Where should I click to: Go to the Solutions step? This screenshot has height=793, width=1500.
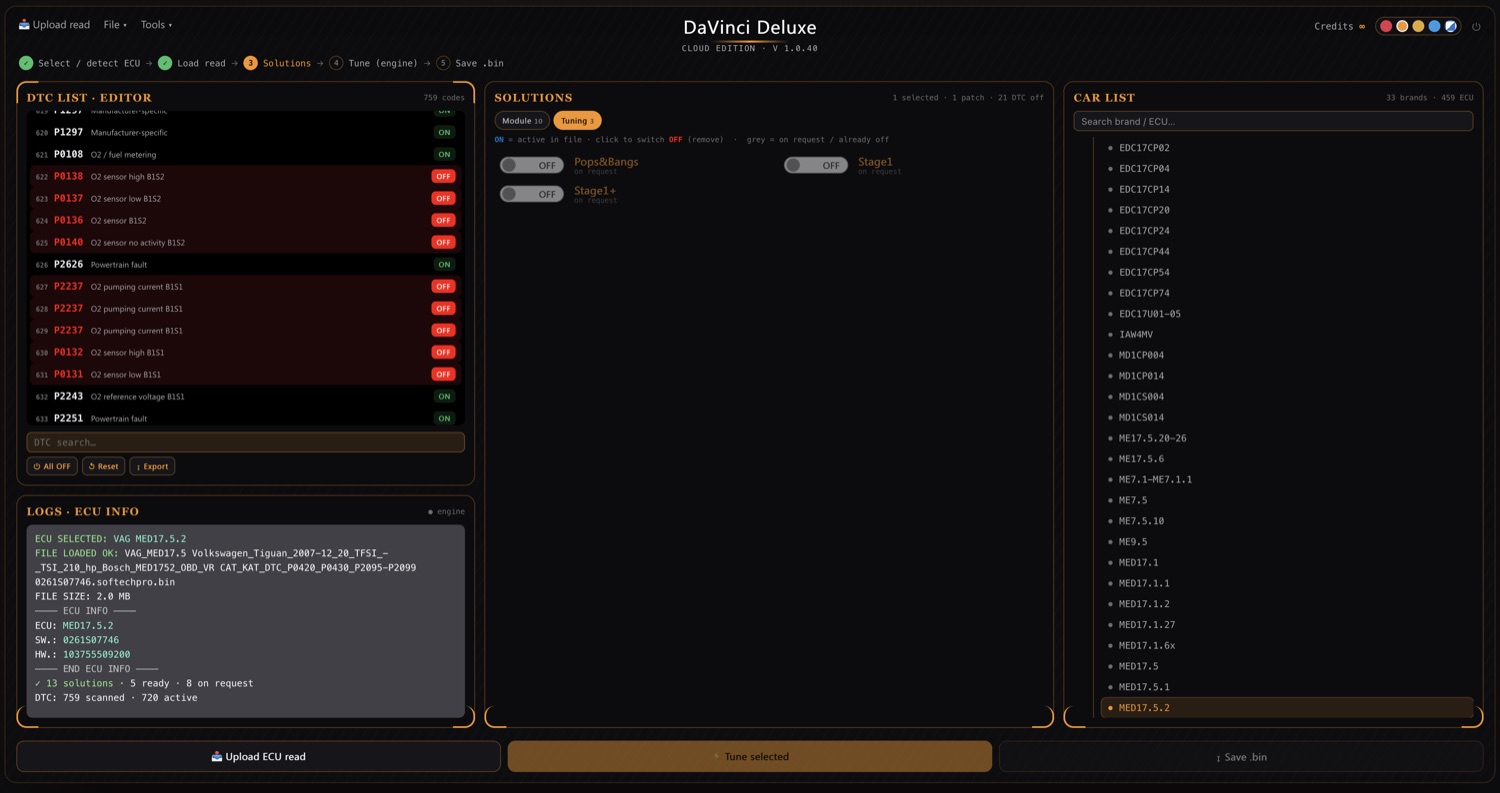click(x=278, y=63)
